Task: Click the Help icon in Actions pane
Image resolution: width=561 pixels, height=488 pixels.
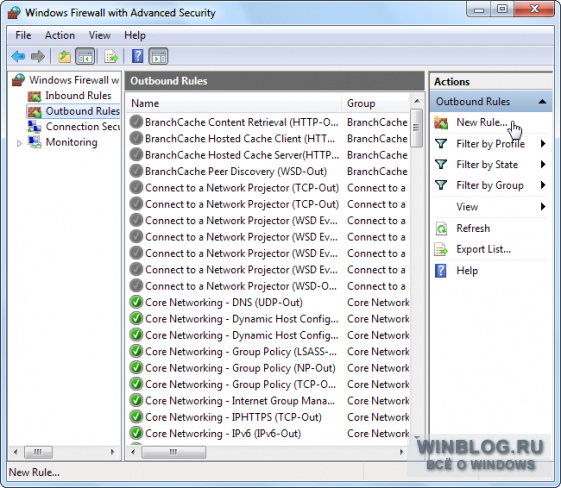Action: [x=441, y=271]
